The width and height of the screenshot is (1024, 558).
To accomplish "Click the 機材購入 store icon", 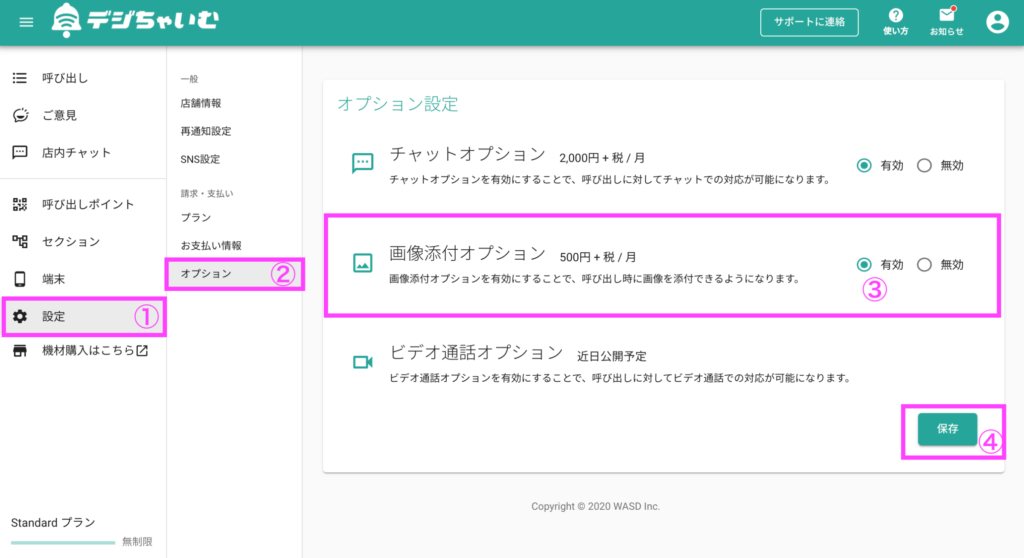I will [20, 351].
